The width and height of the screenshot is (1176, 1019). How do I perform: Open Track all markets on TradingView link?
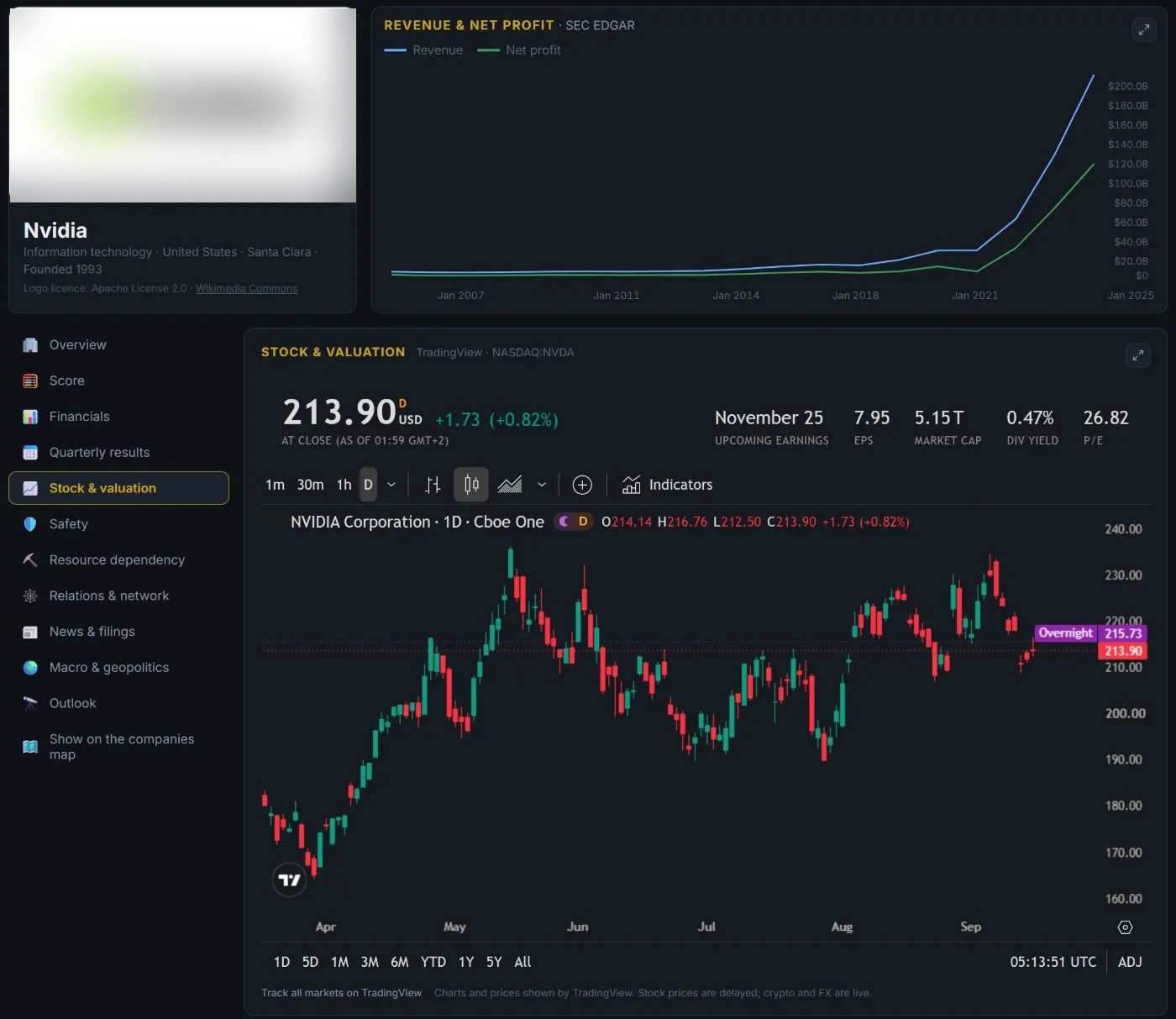[341, 993]
